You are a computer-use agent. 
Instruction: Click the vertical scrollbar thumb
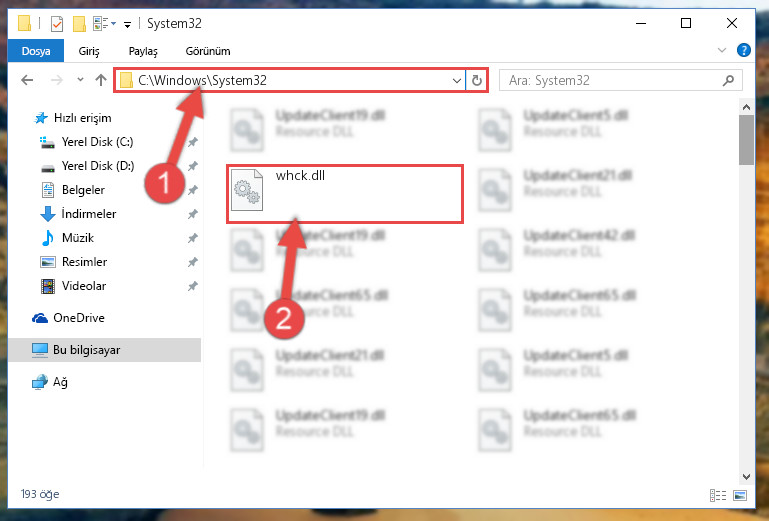tap(746, 140)
